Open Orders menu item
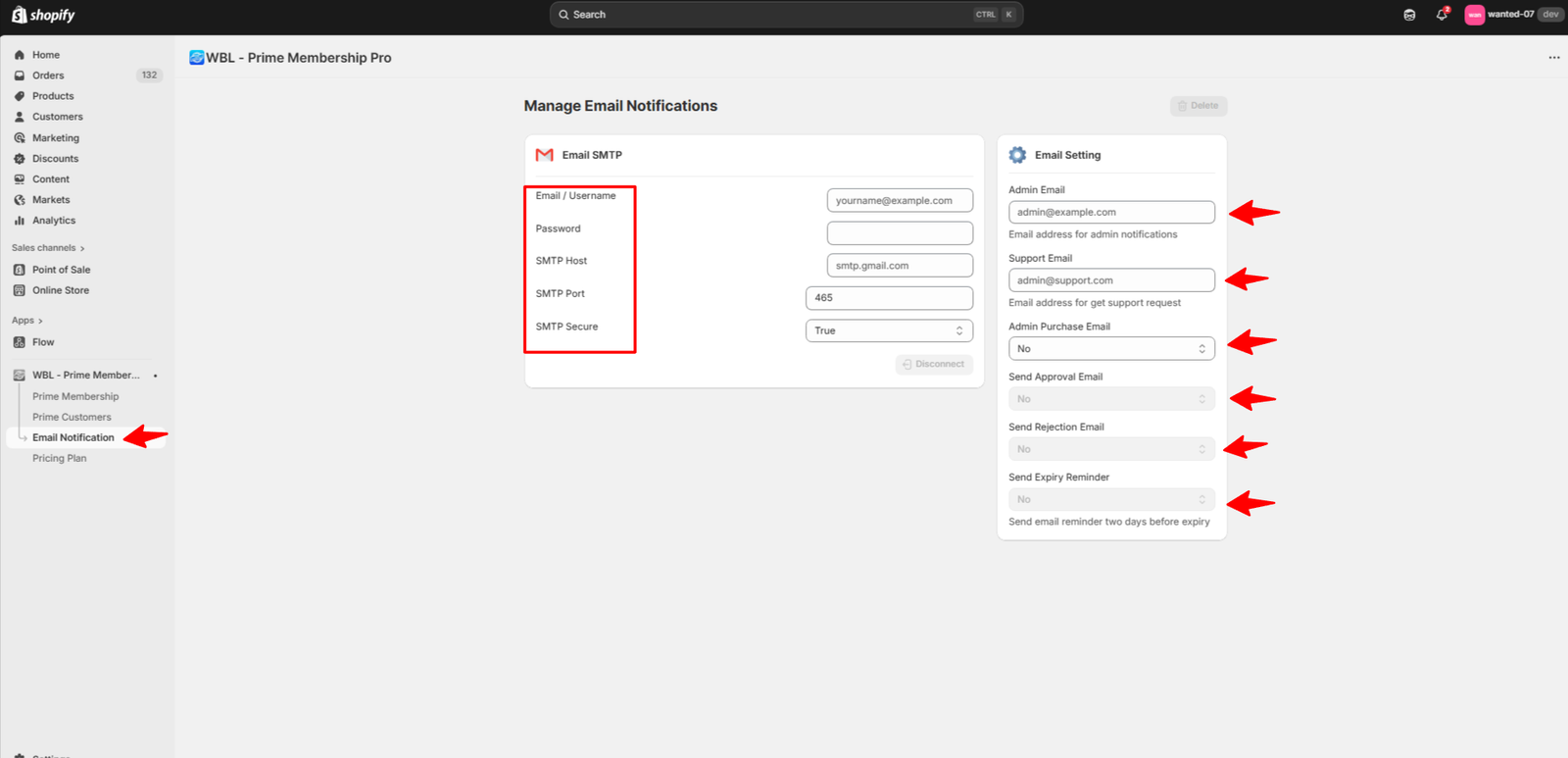Viewport: 1568px width, 758px height. point(48,76)
